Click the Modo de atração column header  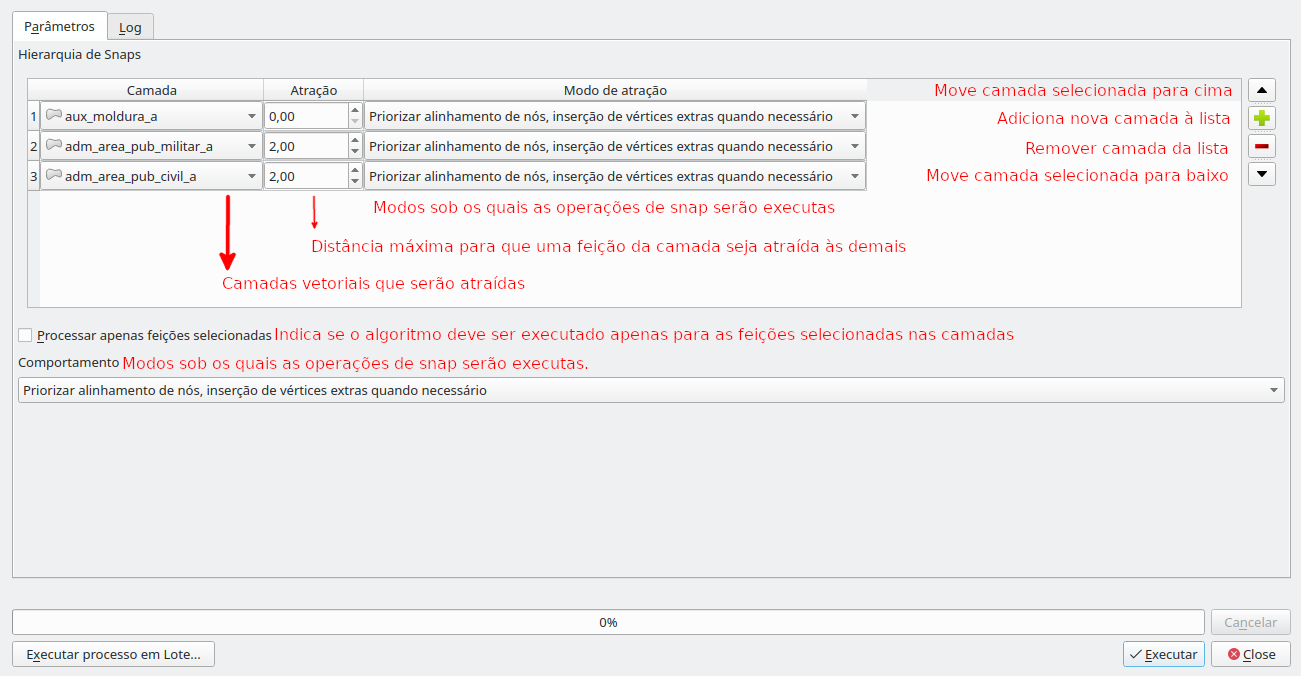point(615,90)
